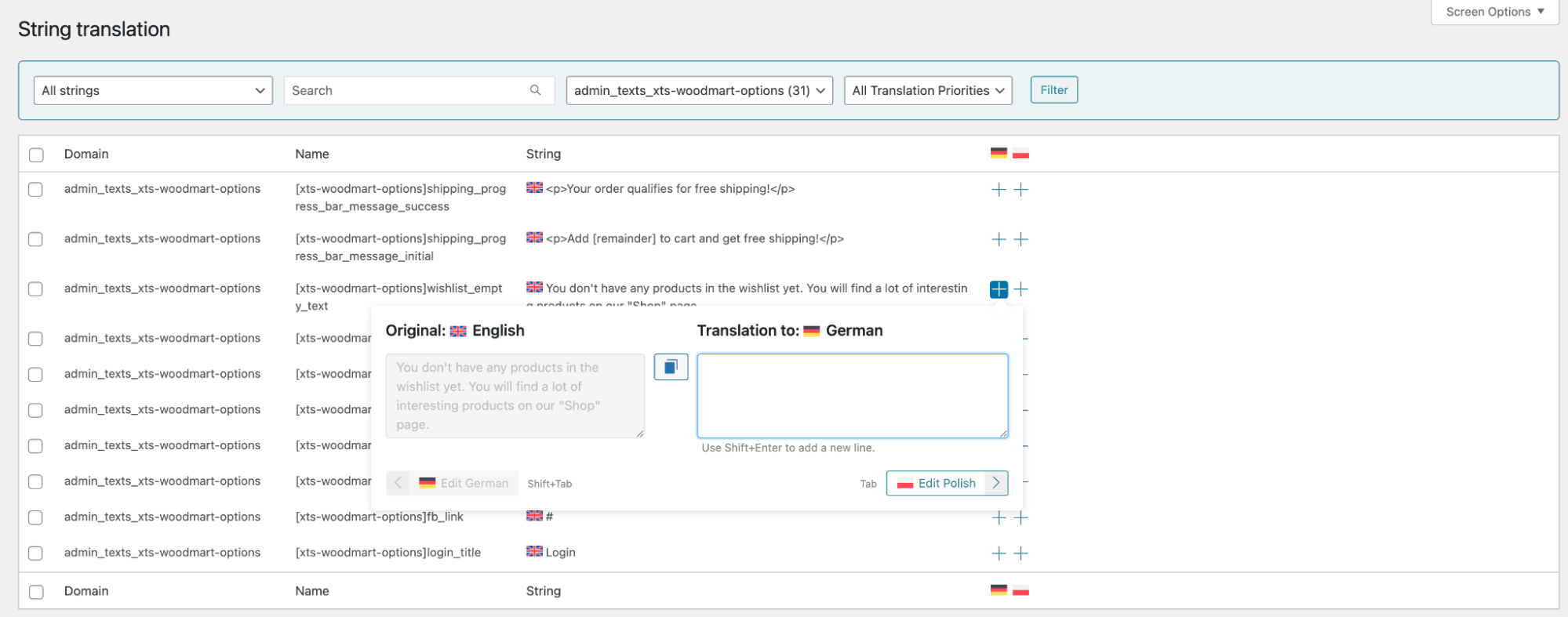
Task: Open Screen Options panel tab
Action: pos(1494,12)
